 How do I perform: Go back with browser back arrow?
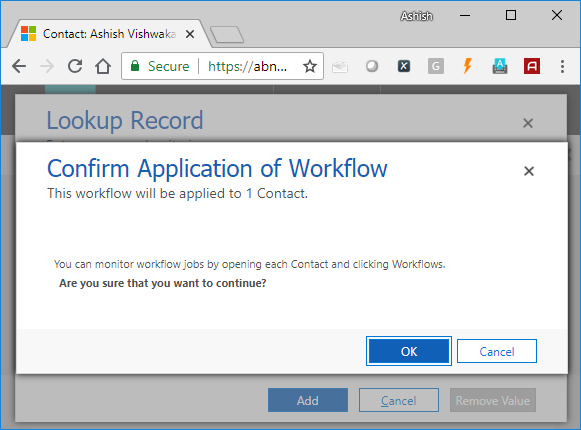pos(19,66)
